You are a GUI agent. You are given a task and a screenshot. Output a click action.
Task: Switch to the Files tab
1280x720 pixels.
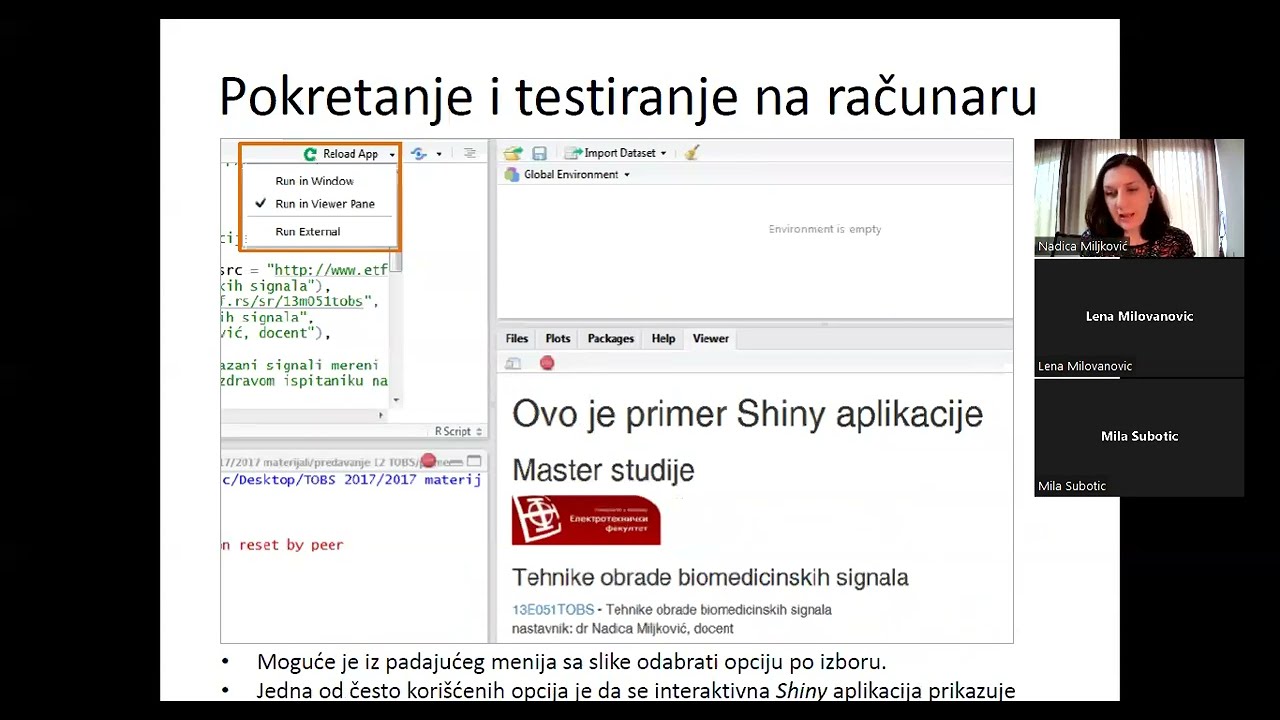pos(517,339)
